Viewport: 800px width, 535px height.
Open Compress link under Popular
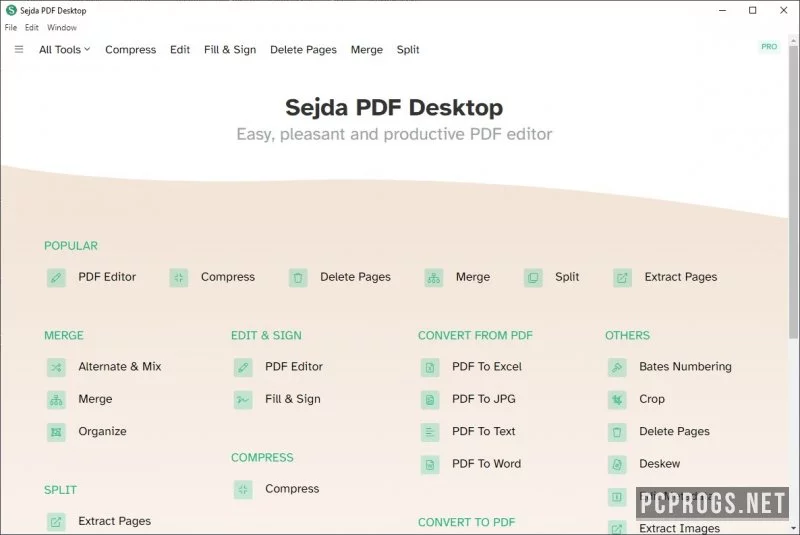click(228, 277)
